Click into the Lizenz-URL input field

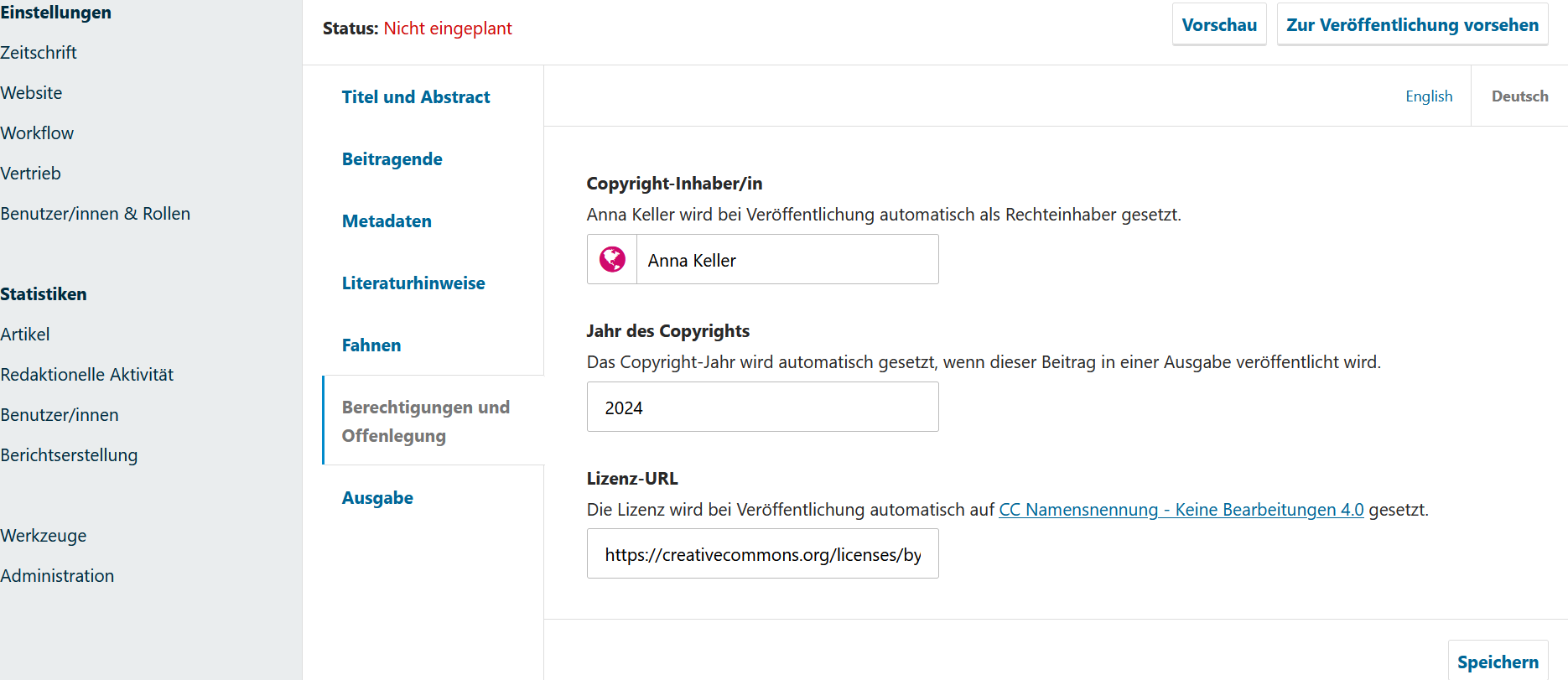(761, 554)
